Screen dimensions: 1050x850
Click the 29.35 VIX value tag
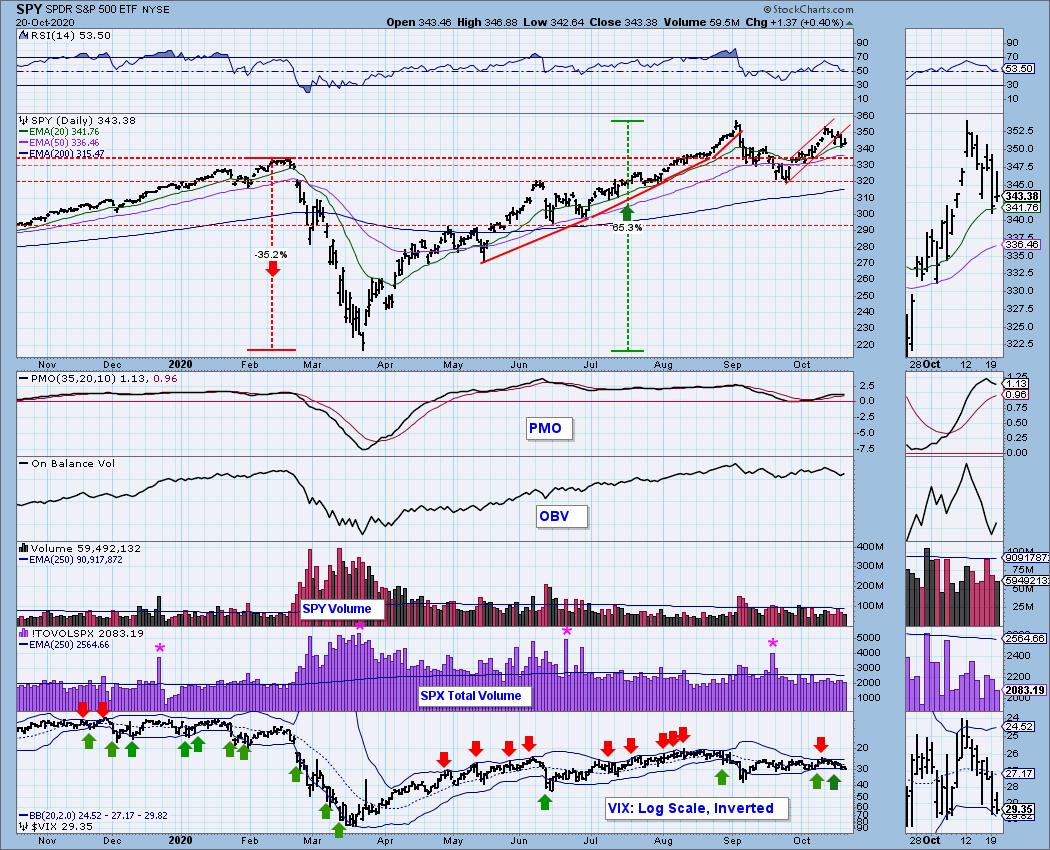[x=1019, y=809]
